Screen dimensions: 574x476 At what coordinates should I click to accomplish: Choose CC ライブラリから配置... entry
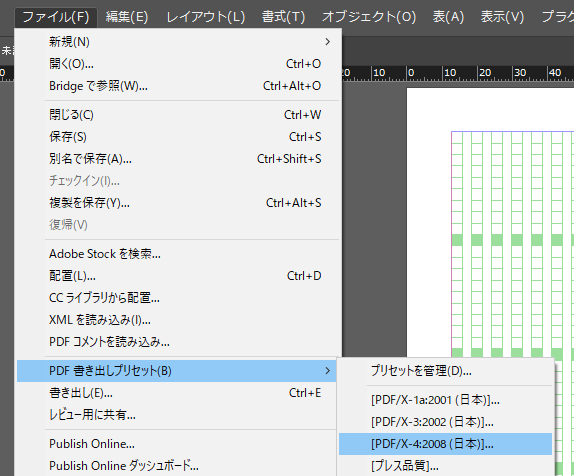pos(177,298)
